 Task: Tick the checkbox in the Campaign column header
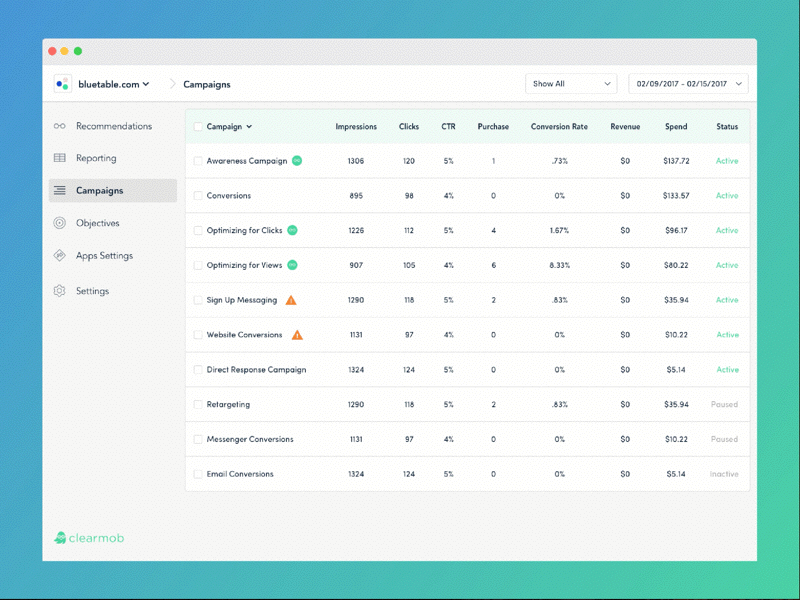[197, 126]
